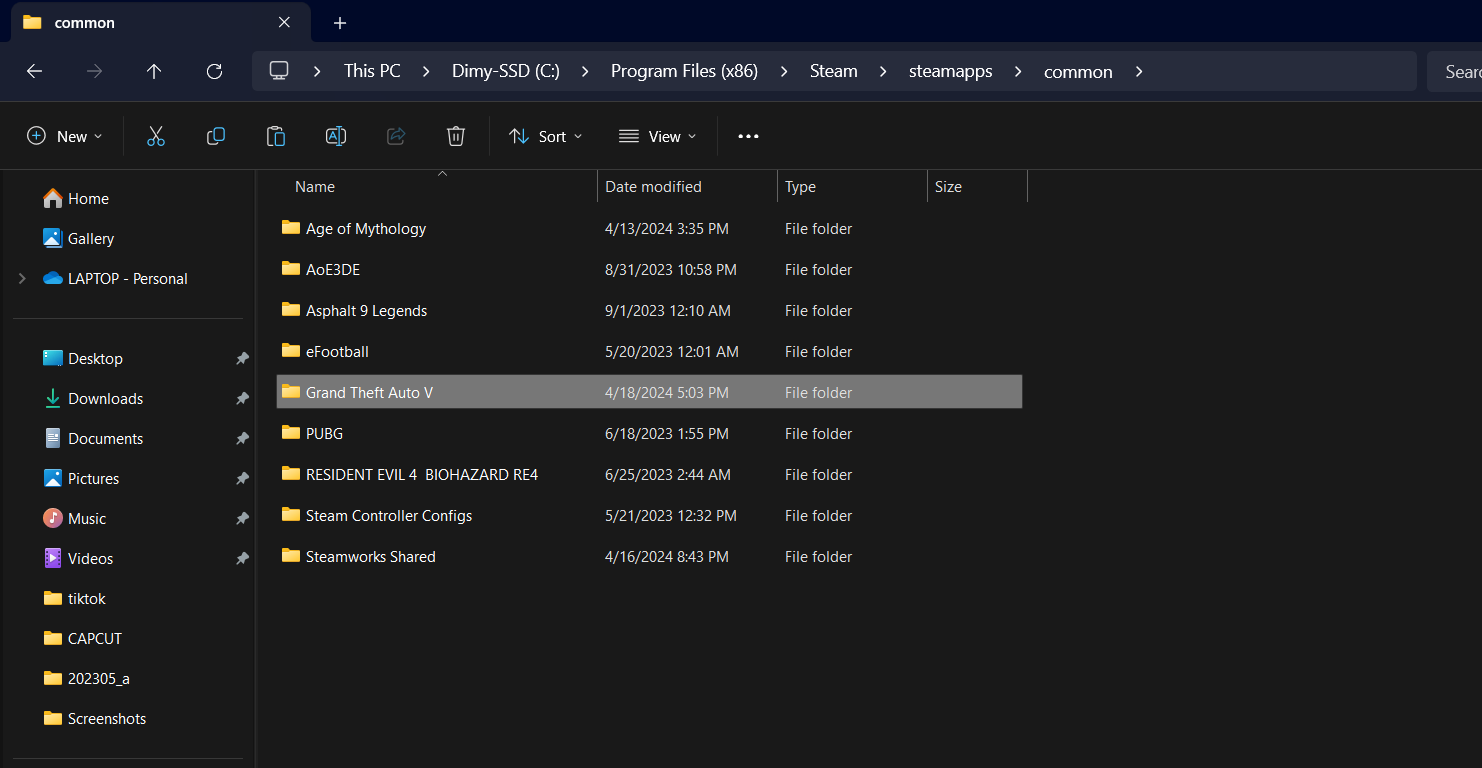The image size is (1482, 768).
Task: Click the Paste icon in the toolbar
Action: 275,135
